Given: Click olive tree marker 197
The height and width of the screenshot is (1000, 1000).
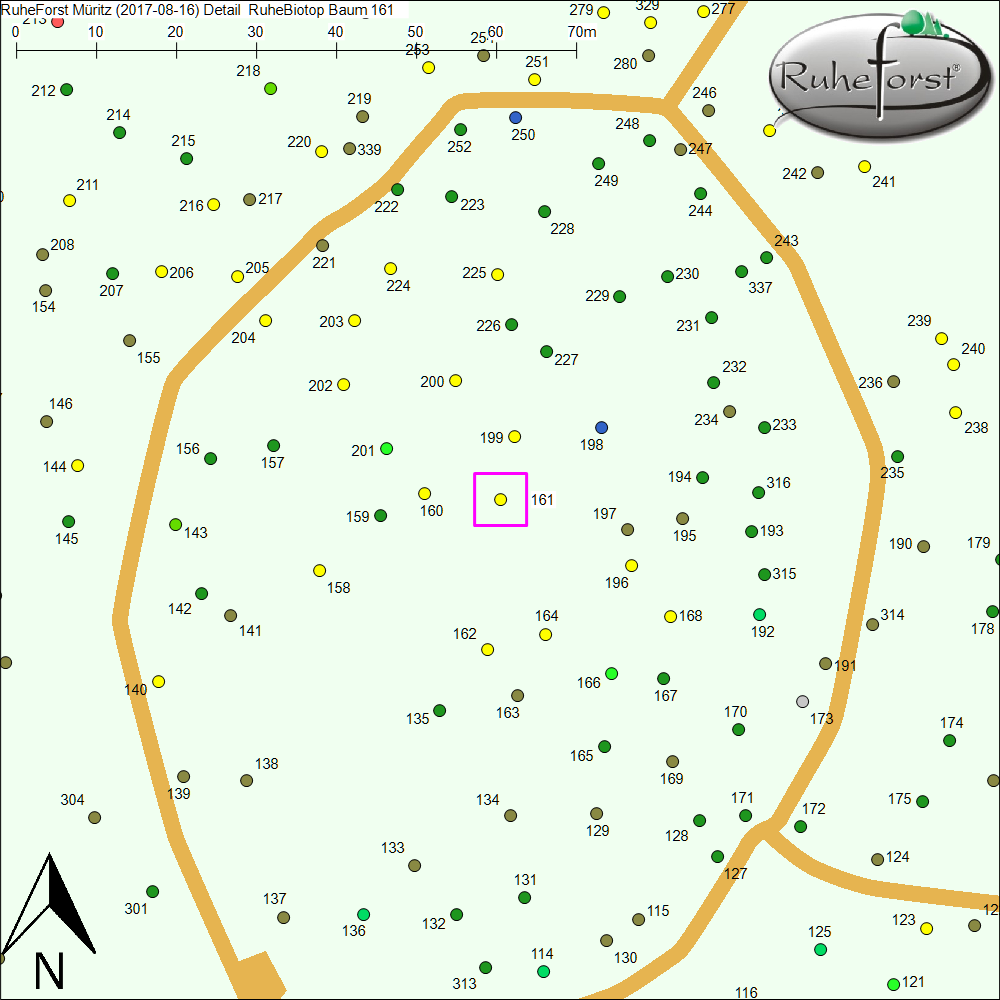Looking at the screenshot, I should (x=627, y=529).
